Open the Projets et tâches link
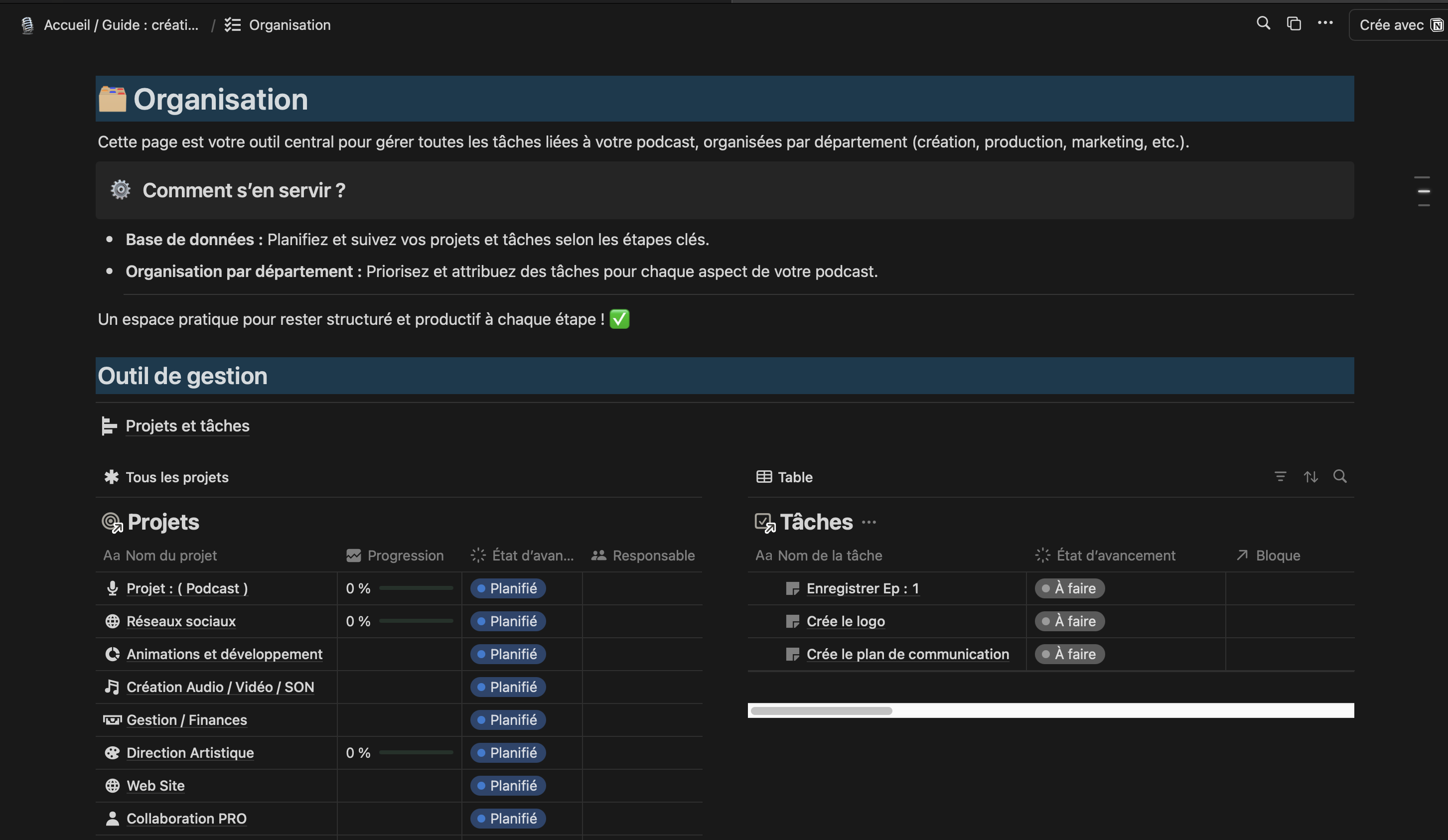The width and height of the screenshot is (1448, 840). point(187,426)
